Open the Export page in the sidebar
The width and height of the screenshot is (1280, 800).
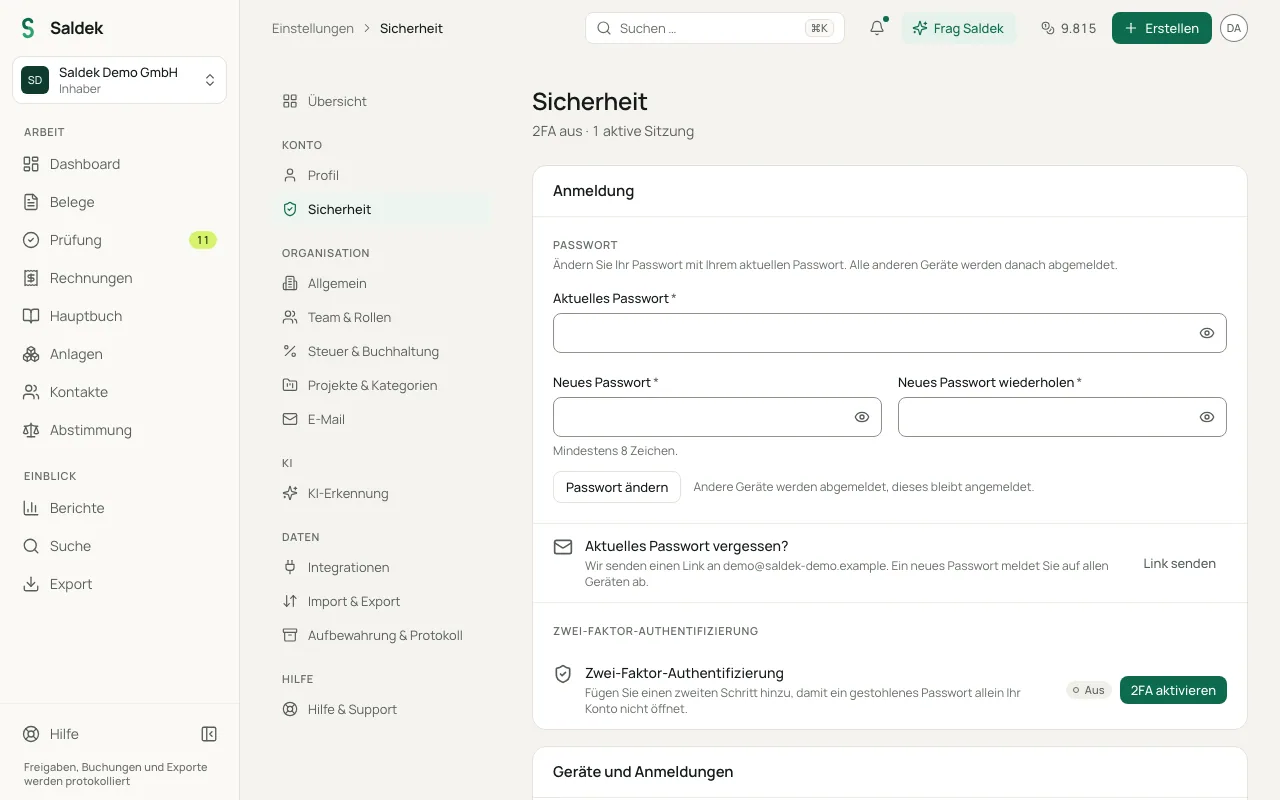[120, 584]
